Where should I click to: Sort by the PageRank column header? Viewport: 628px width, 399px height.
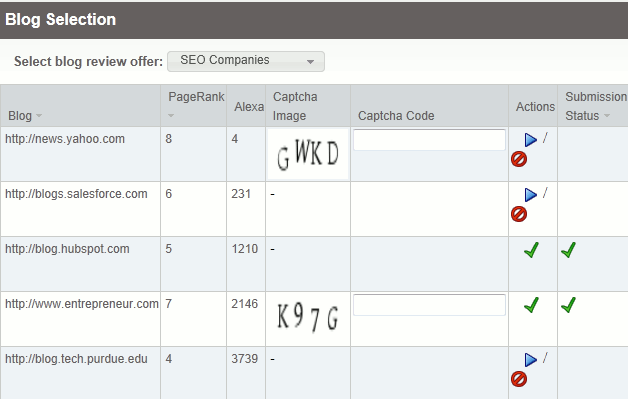click(196, 97)
